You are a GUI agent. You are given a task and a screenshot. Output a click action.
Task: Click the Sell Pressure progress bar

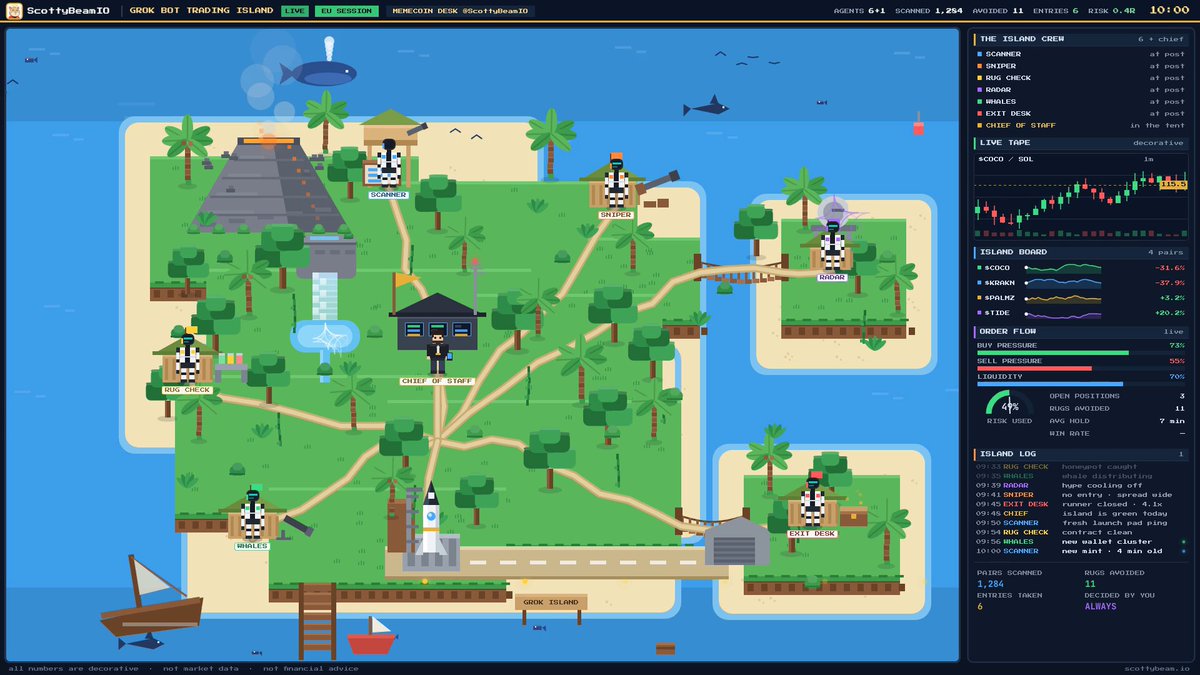coord(1081,368)
